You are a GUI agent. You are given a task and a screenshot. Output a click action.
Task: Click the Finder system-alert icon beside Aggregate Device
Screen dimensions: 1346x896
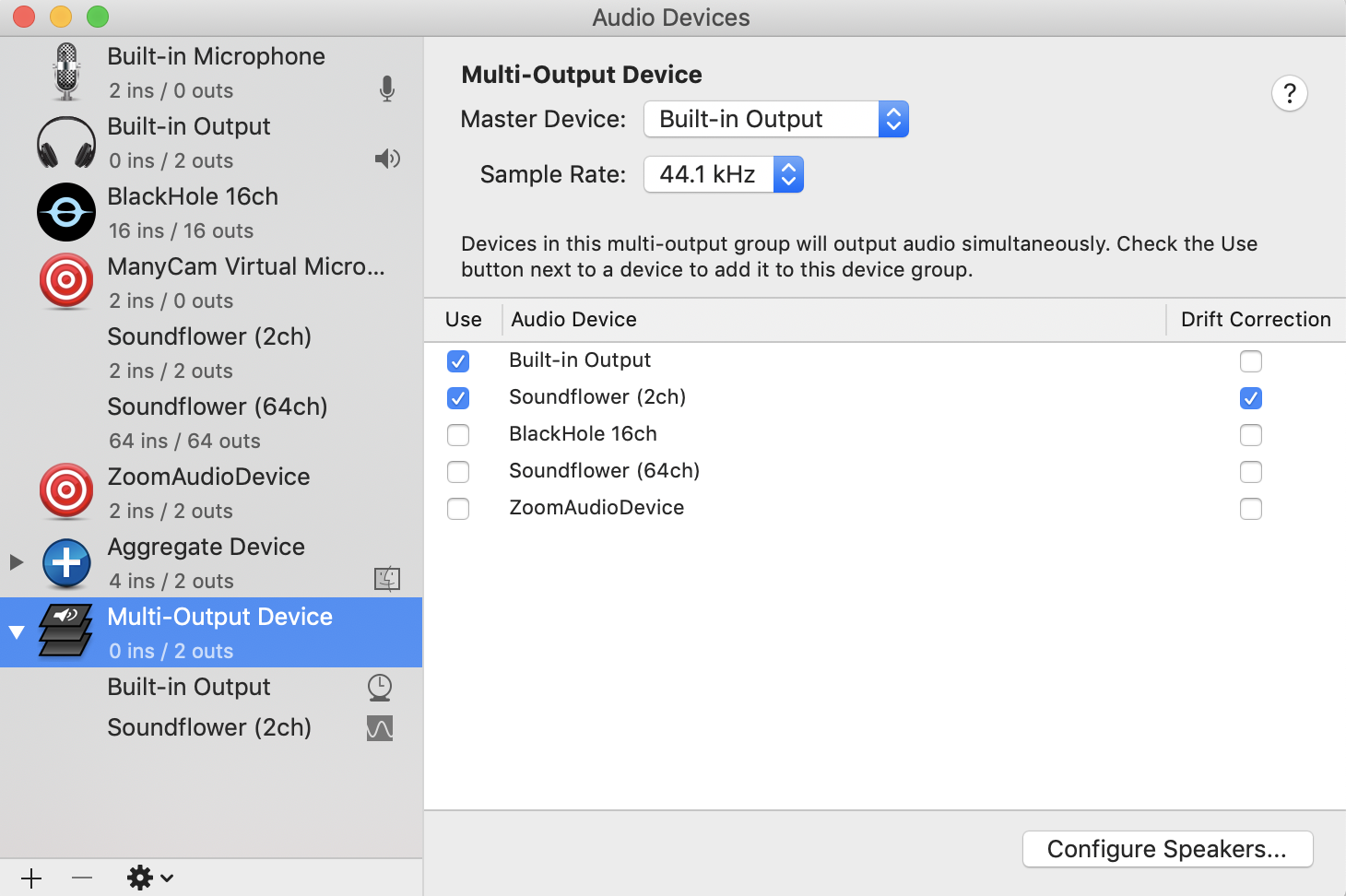[387, 579]
